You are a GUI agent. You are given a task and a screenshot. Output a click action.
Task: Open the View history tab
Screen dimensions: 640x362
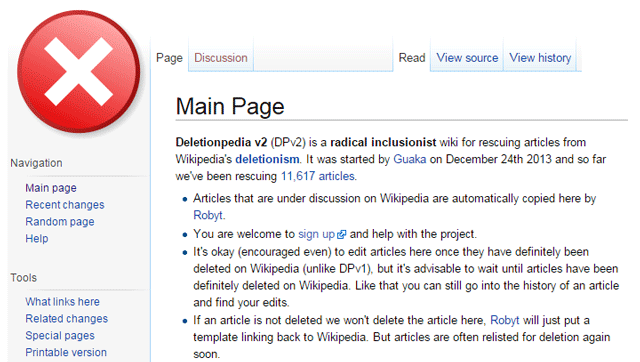[540, 58]
